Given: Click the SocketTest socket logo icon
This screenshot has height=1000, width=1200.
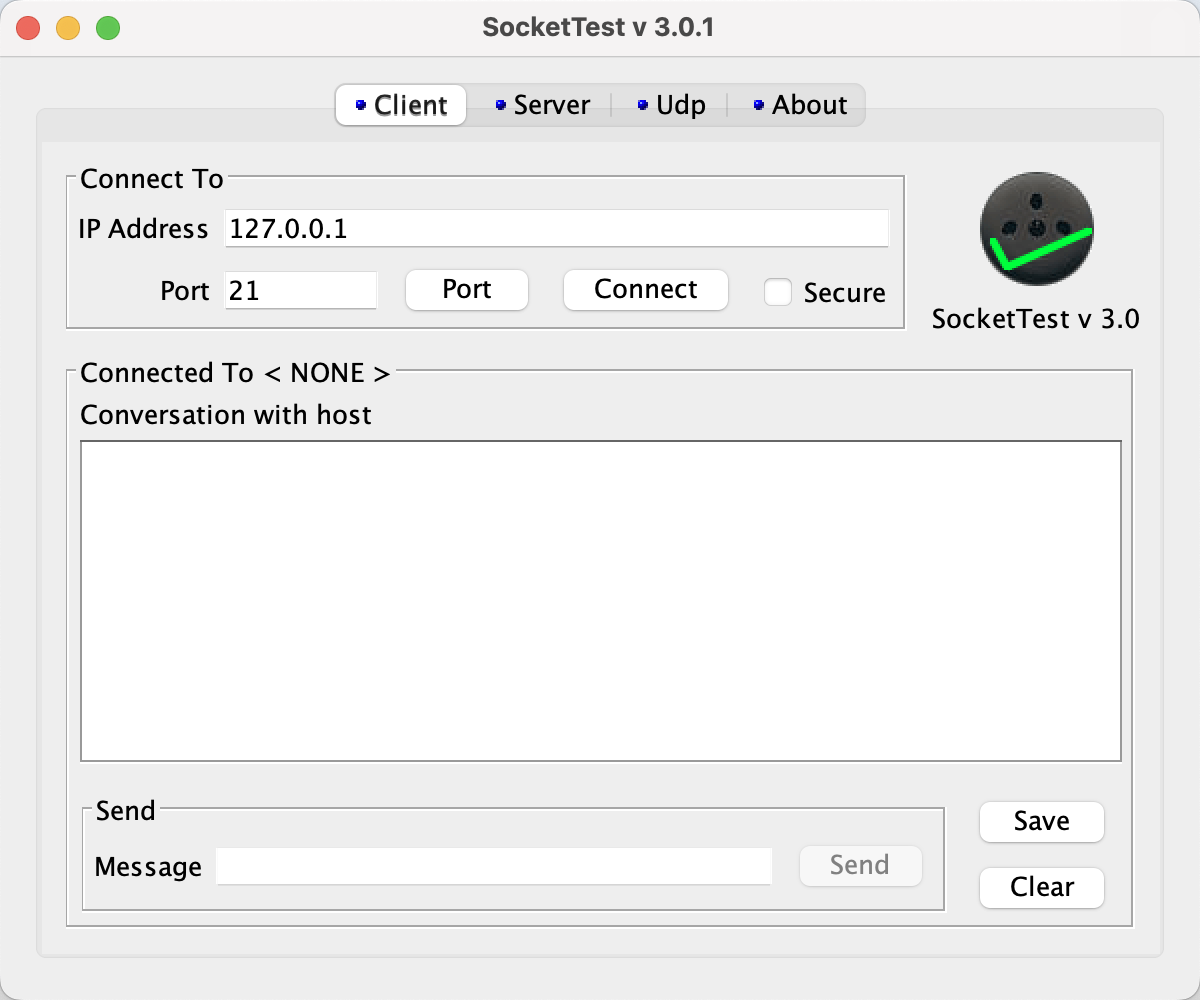Looking at the screenshot, I should click(x=1037, y=228).
